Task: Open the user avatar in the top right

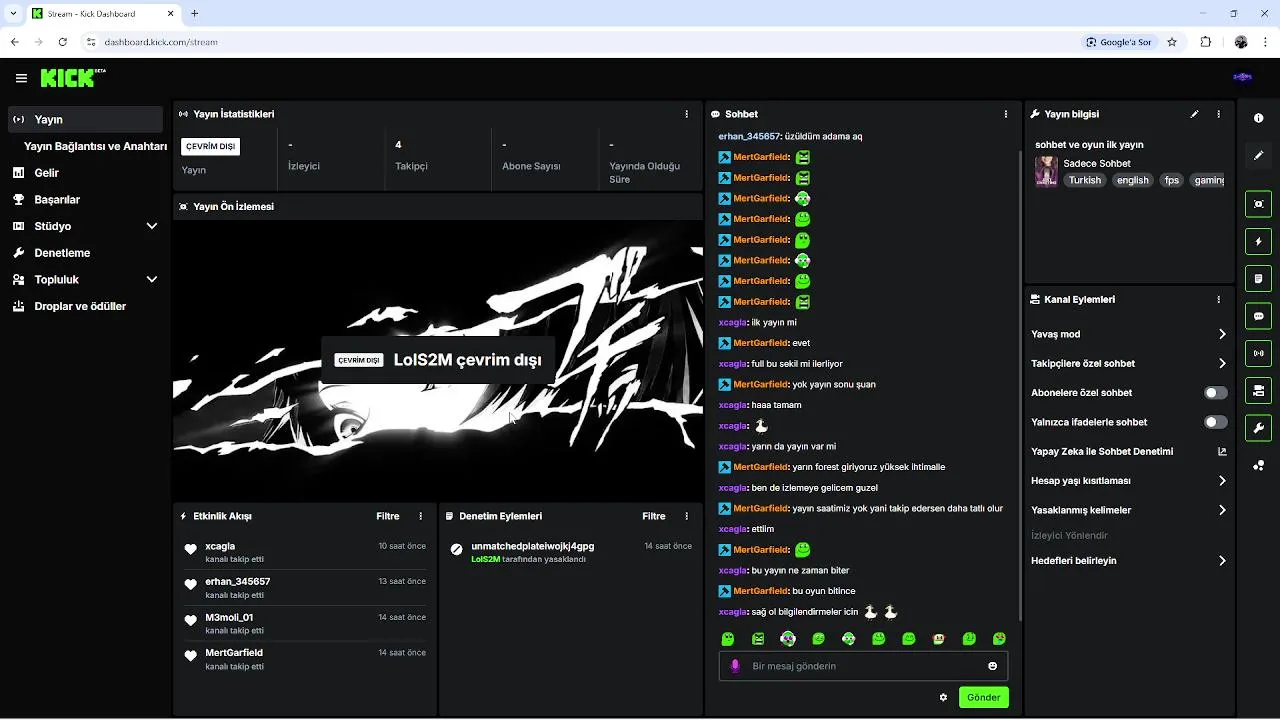Action: coord(1242,77)
